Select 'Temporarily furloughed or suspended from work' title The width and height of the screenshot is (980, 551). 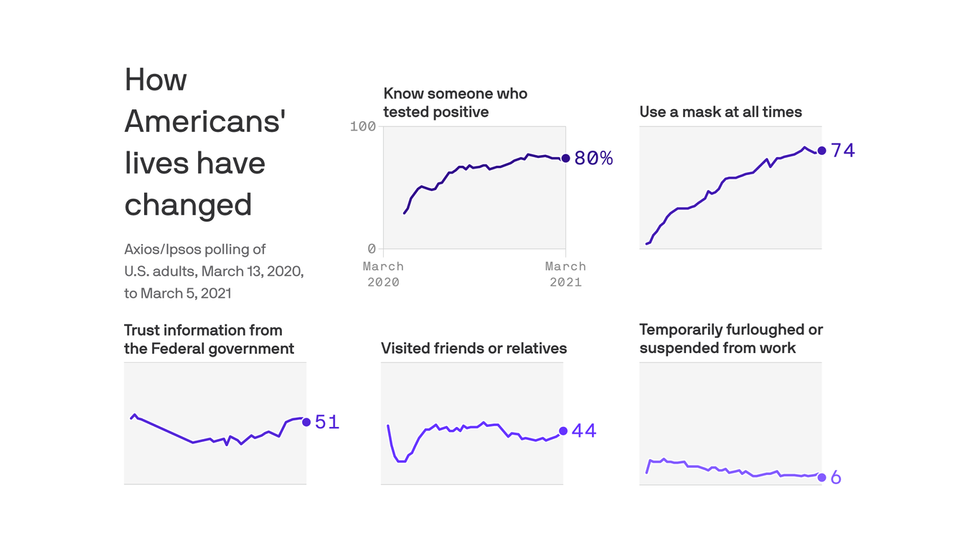pyautogui.click(x=731, y=339)
